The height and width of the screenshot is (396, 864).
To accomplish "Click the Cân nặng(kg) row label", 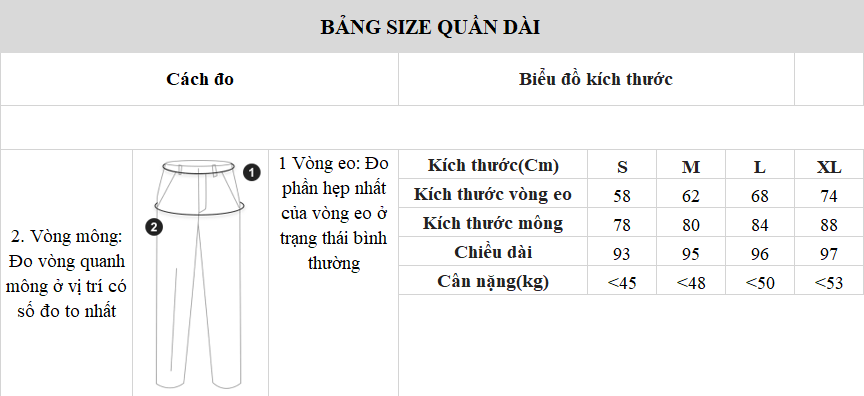I will tap(493, 281).
